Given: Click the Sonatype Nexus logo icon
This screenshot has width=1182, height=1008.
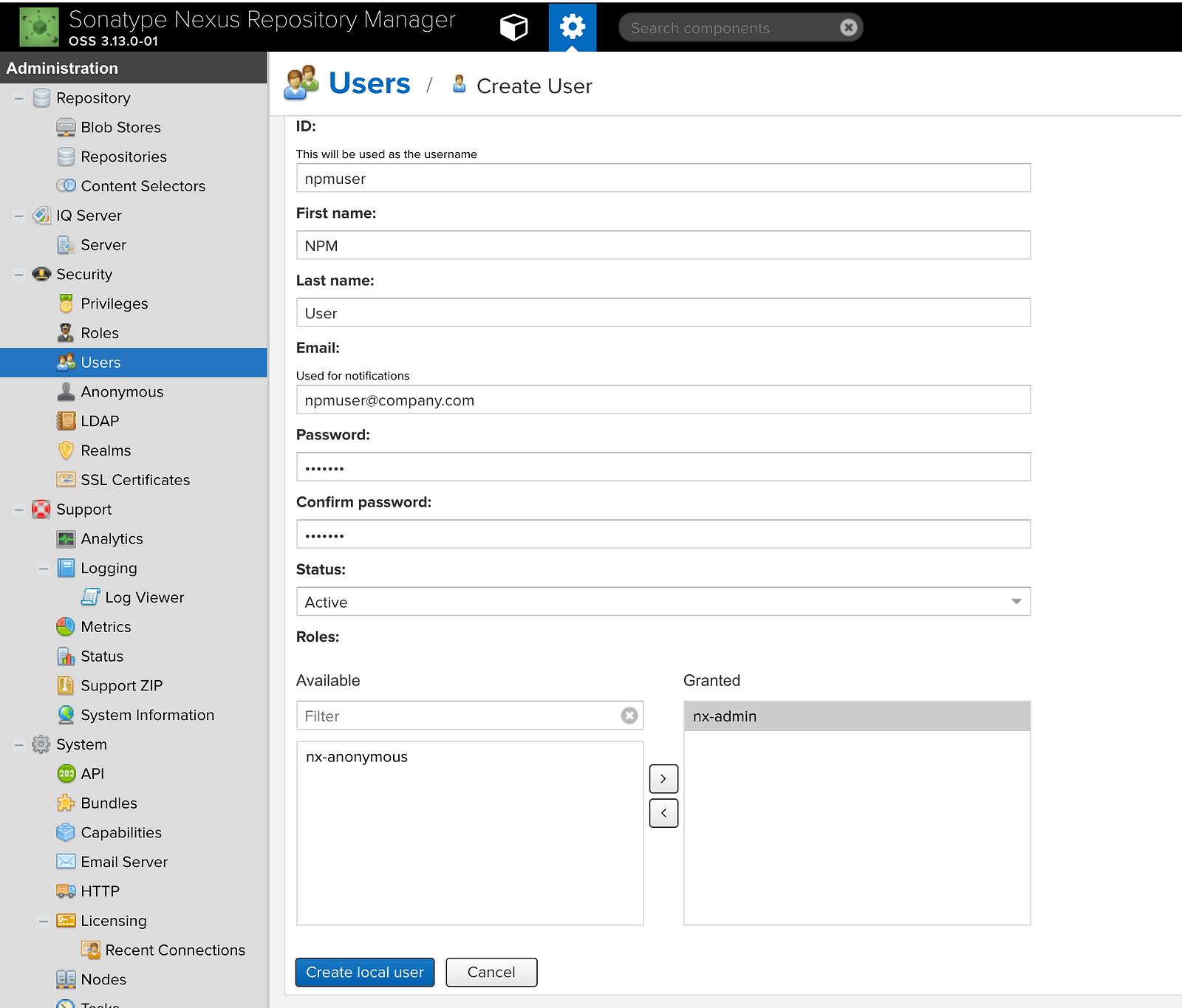Looking at the screenshot, I should coord(39,27).
